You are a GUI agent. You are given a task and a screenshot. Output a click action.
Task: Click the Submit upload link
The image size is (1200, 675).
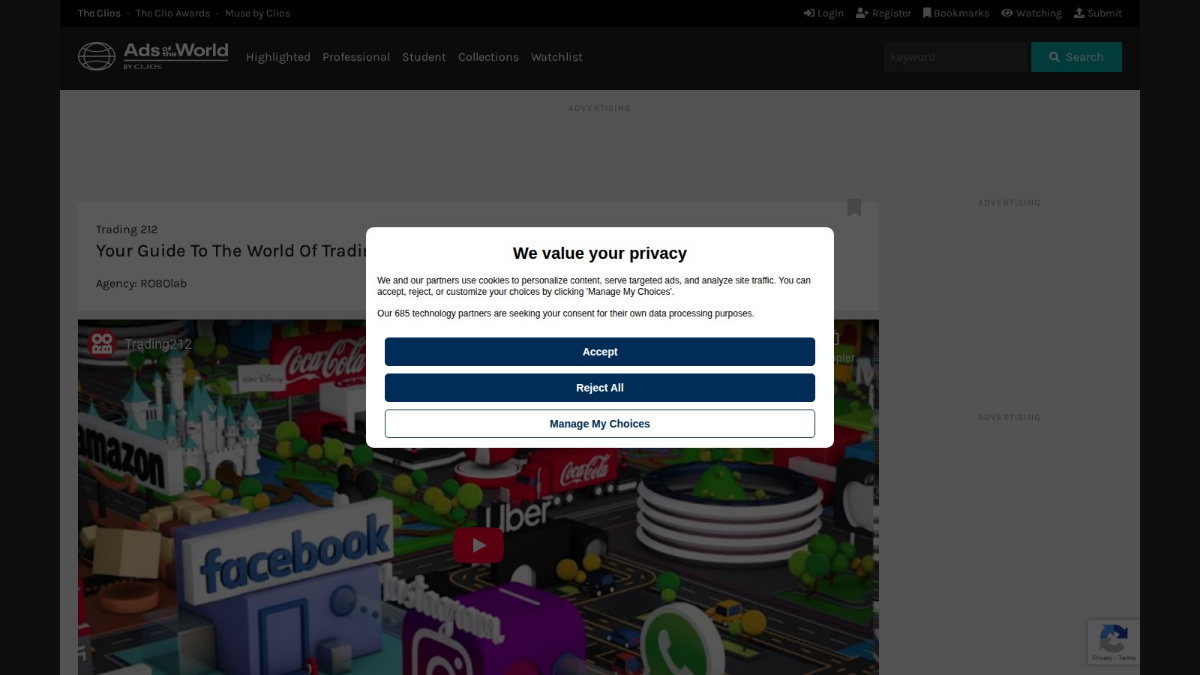[1098, 13]
